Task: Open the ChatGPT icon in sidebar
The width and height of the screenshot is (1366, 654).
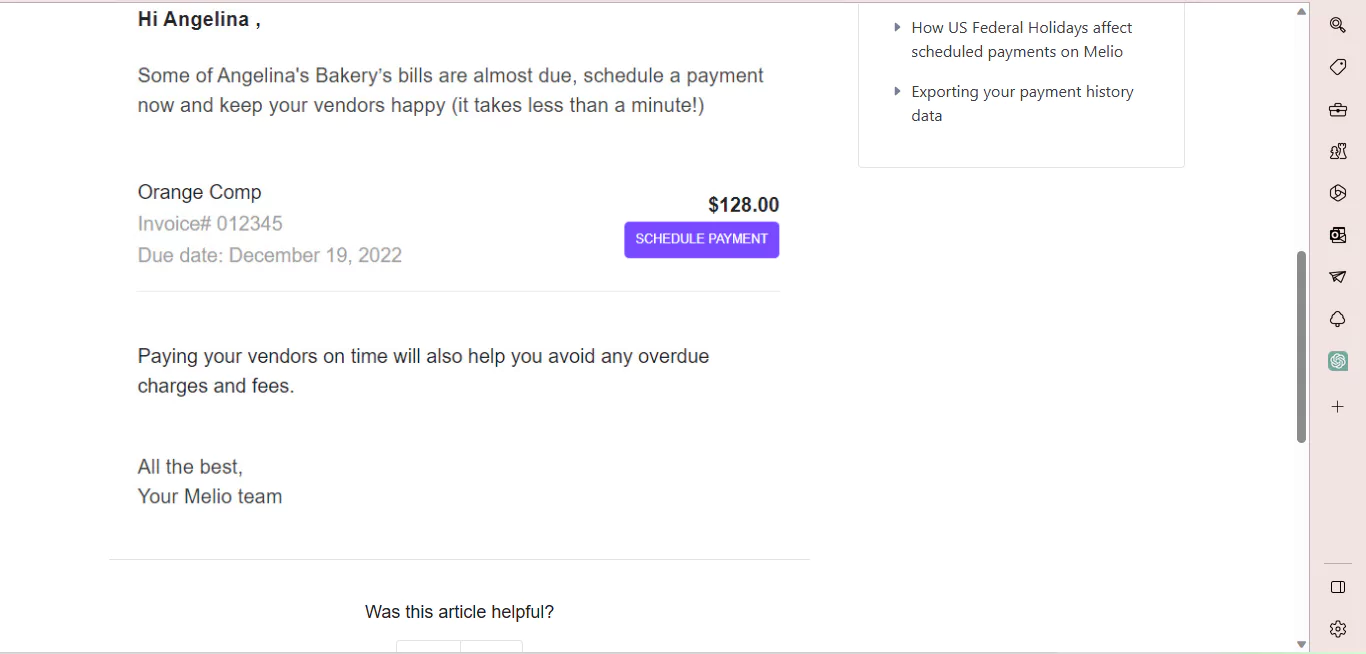Action: pyautogui.click(x=1338, y=361)
